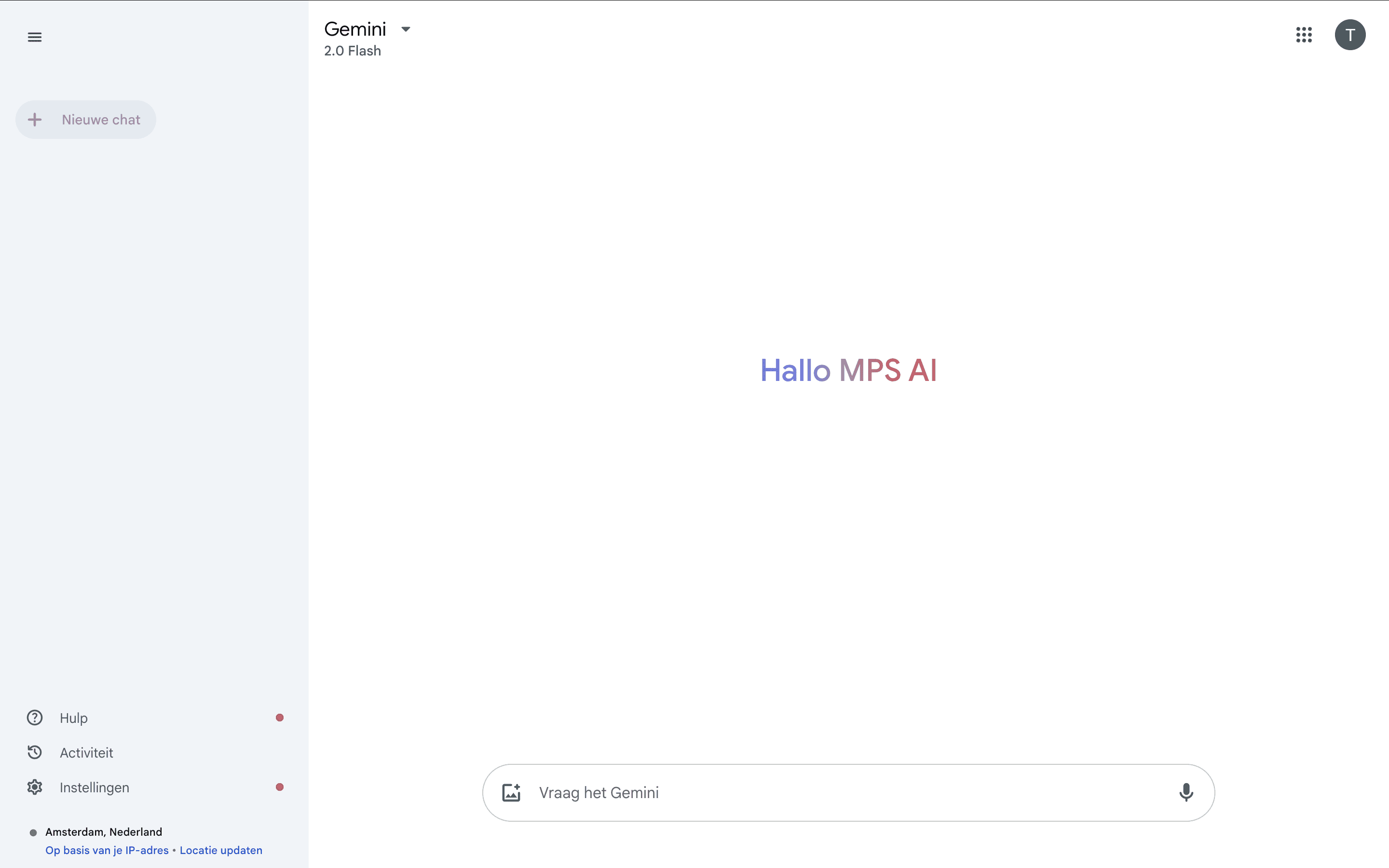
Task: Click the red notification dot beside Instellingen
Action: click(x=280, y=787)
